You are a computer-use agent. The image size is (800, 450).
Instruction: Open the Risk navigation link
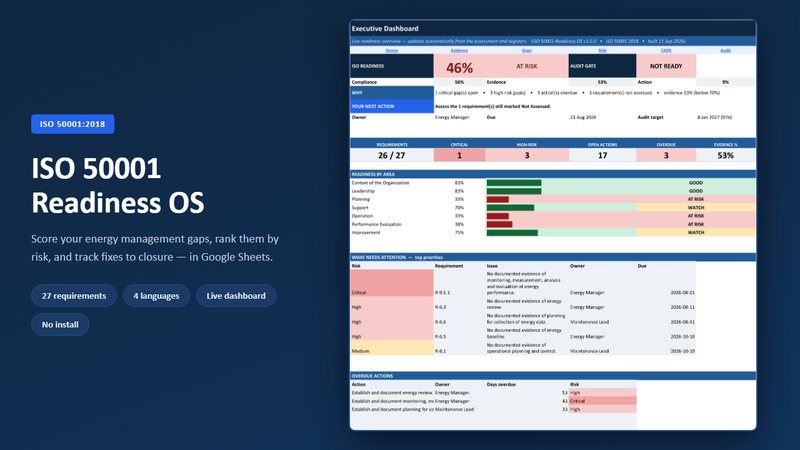click(x=602, y=51)
